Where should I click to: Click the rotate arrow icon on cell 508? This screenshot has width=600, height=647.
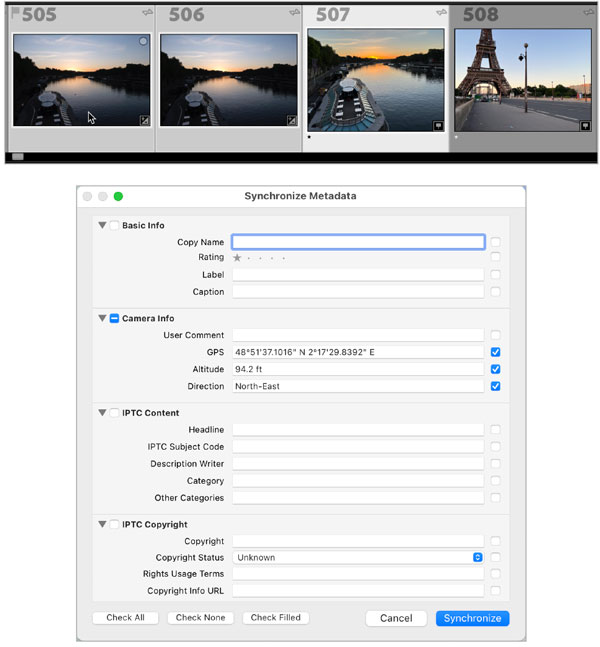click(x=588, y=13)
